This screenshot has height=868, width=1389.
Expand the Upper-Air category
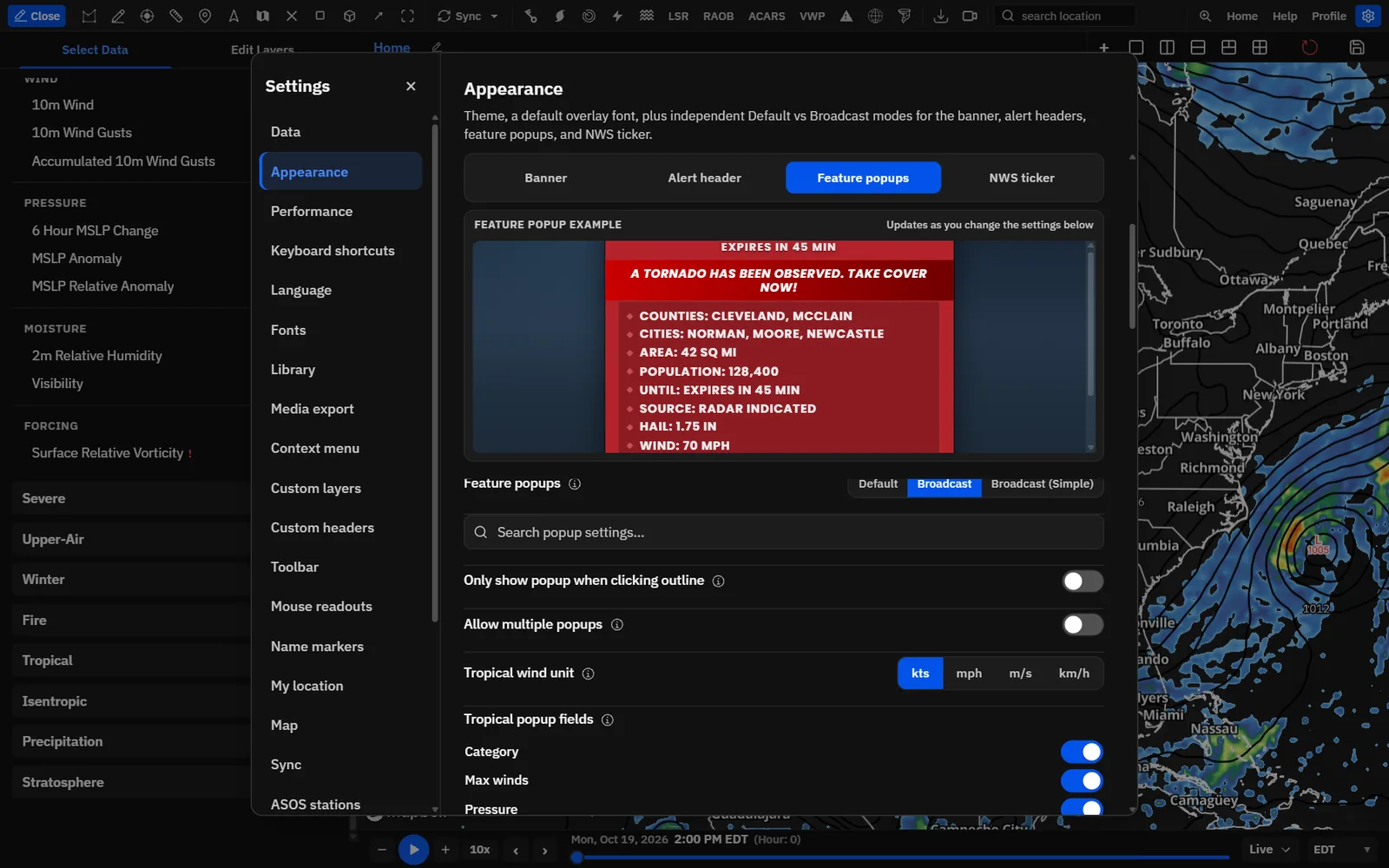(x=130, y=539)
